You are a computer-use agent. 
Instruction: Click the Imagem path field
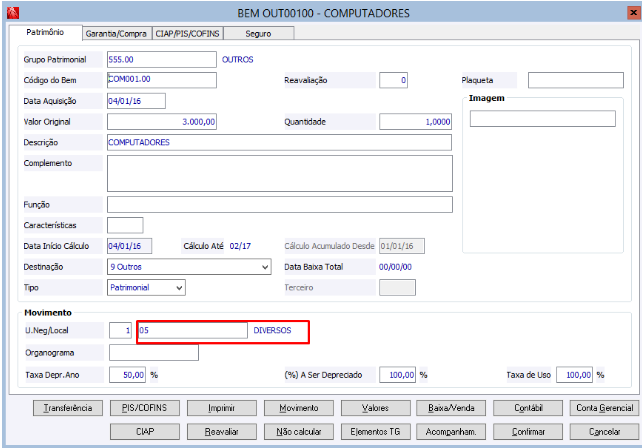tap(543, 119)
